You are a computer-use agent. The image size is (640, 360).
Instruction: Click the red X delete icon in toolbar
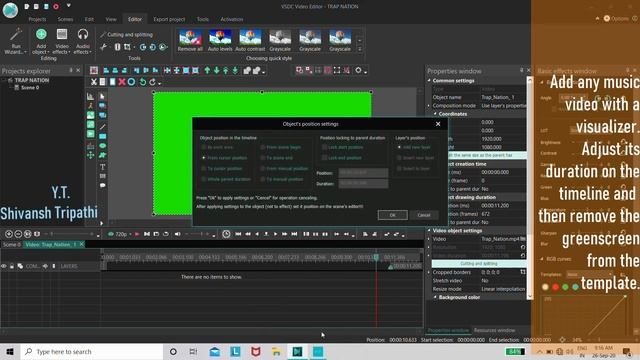[122, 82]
